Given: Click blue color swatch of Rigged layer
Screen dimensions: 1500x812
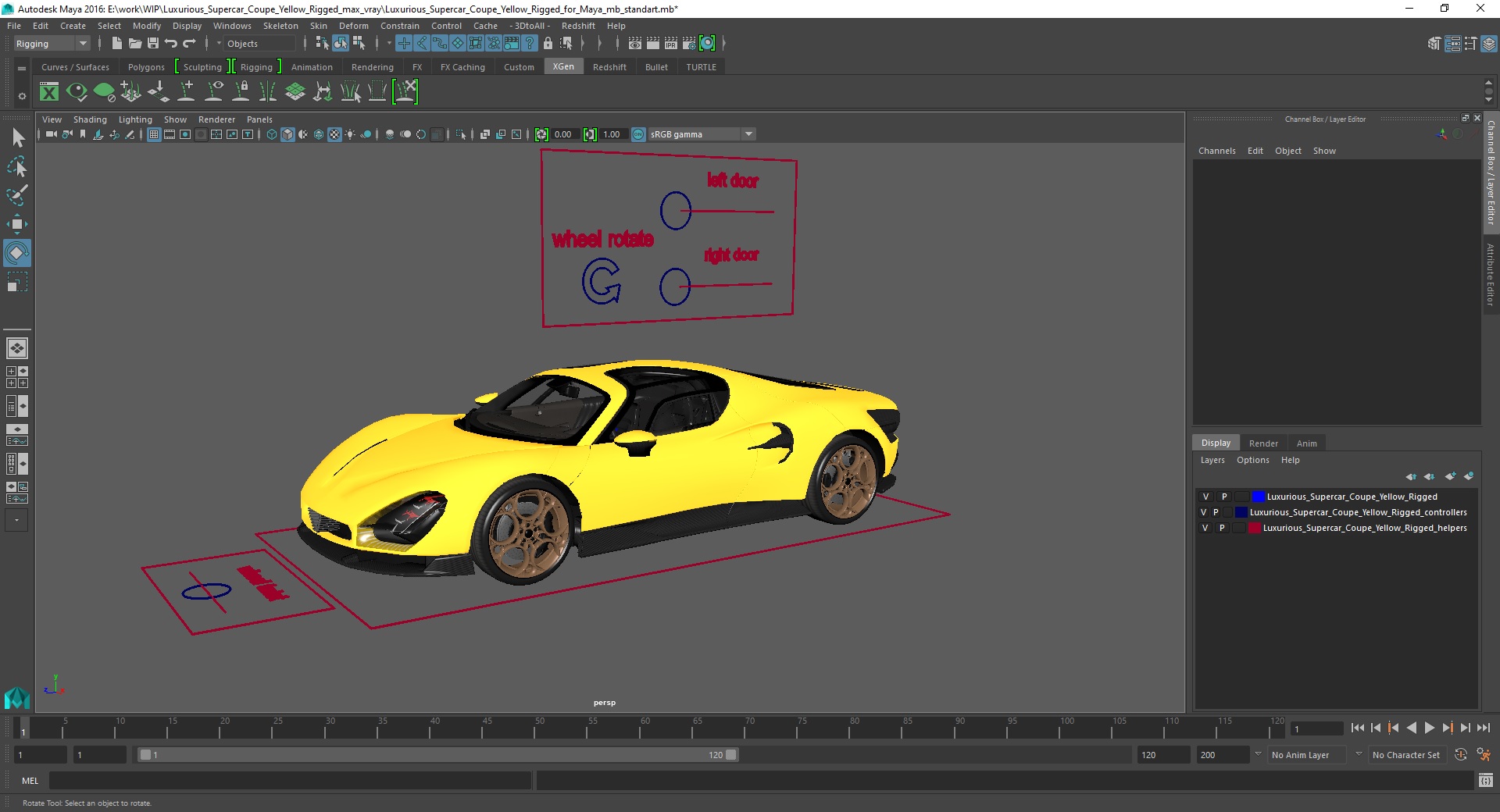Looking at the screenshot, I should [1258, 497].
